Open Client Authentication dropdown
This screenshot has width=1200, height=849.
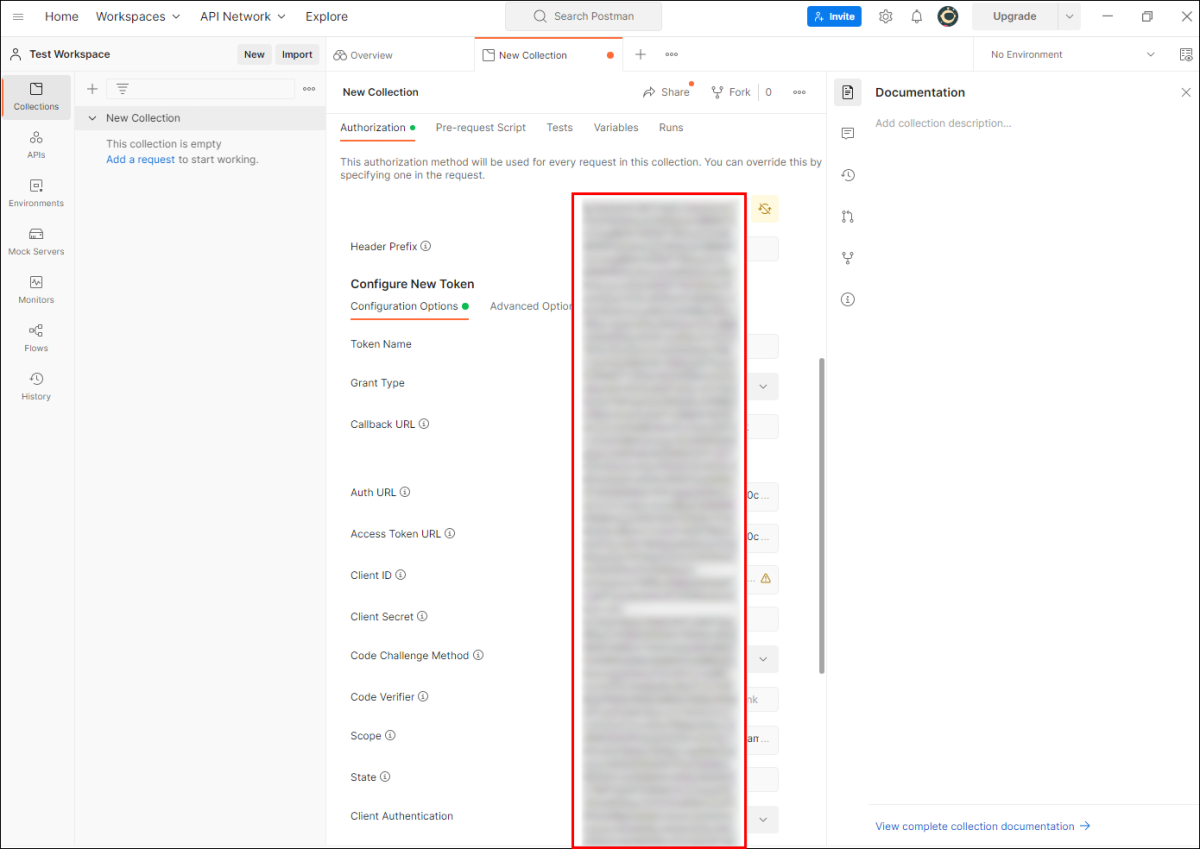click(763, 820)
